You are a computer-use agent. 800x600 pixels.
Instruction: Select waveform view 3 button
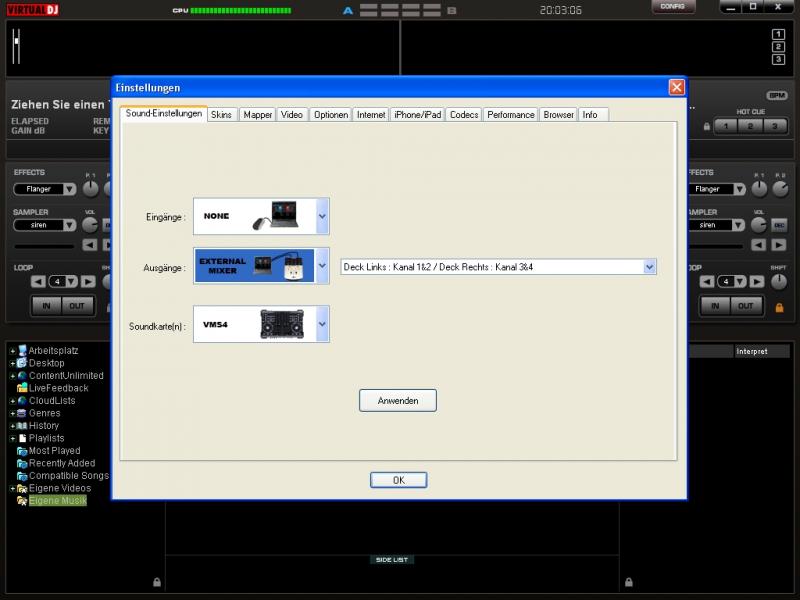click(x=778, y=60)
